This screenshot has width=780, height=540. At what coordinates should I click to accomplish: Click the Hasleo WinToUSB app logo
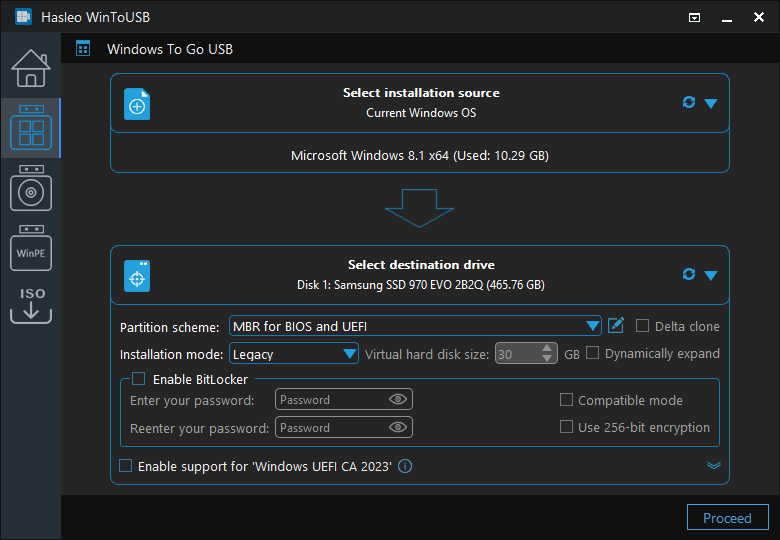(x=23, y=16)
